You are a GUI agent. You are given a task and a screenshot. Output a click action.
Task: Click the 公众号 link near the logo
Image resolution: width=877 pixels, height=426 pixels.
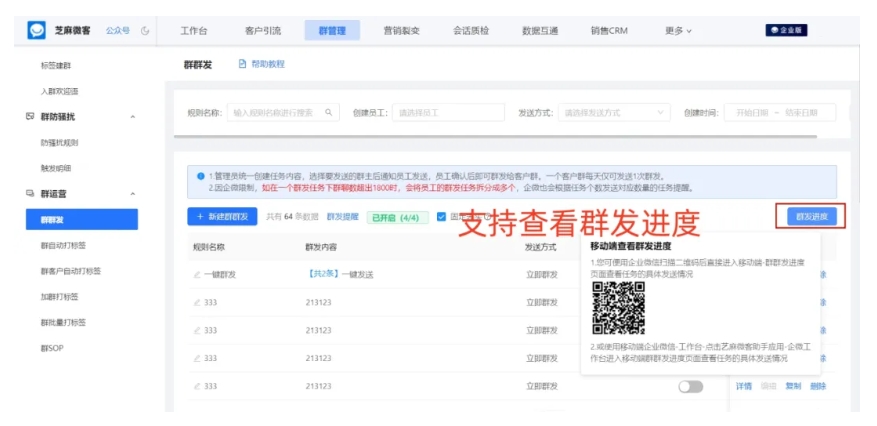click(118, 31)
